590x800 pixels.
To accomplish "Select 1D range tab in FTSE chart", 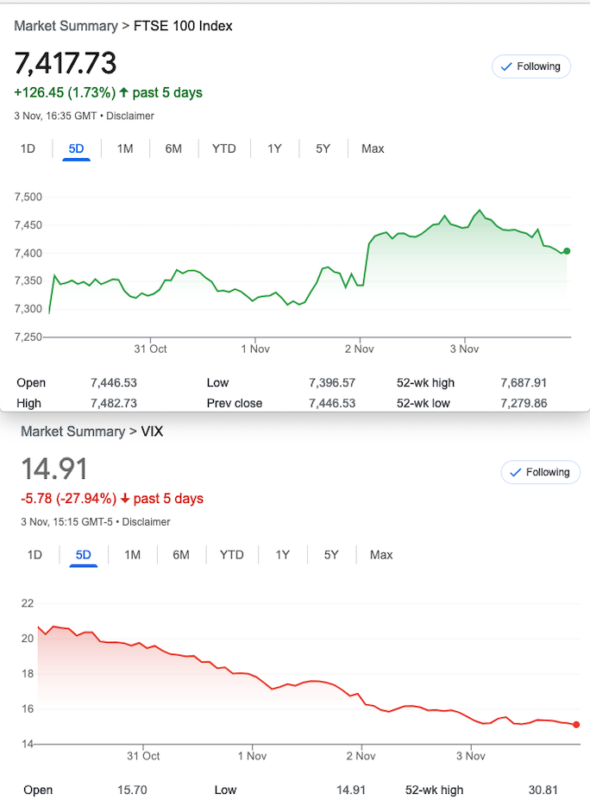I will [x=28, y=149].
